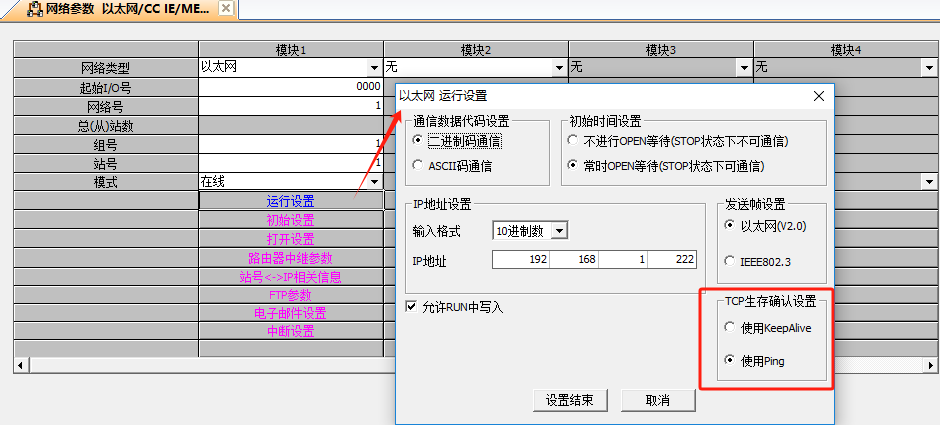Click IP address first octet 192

[521, 260]
